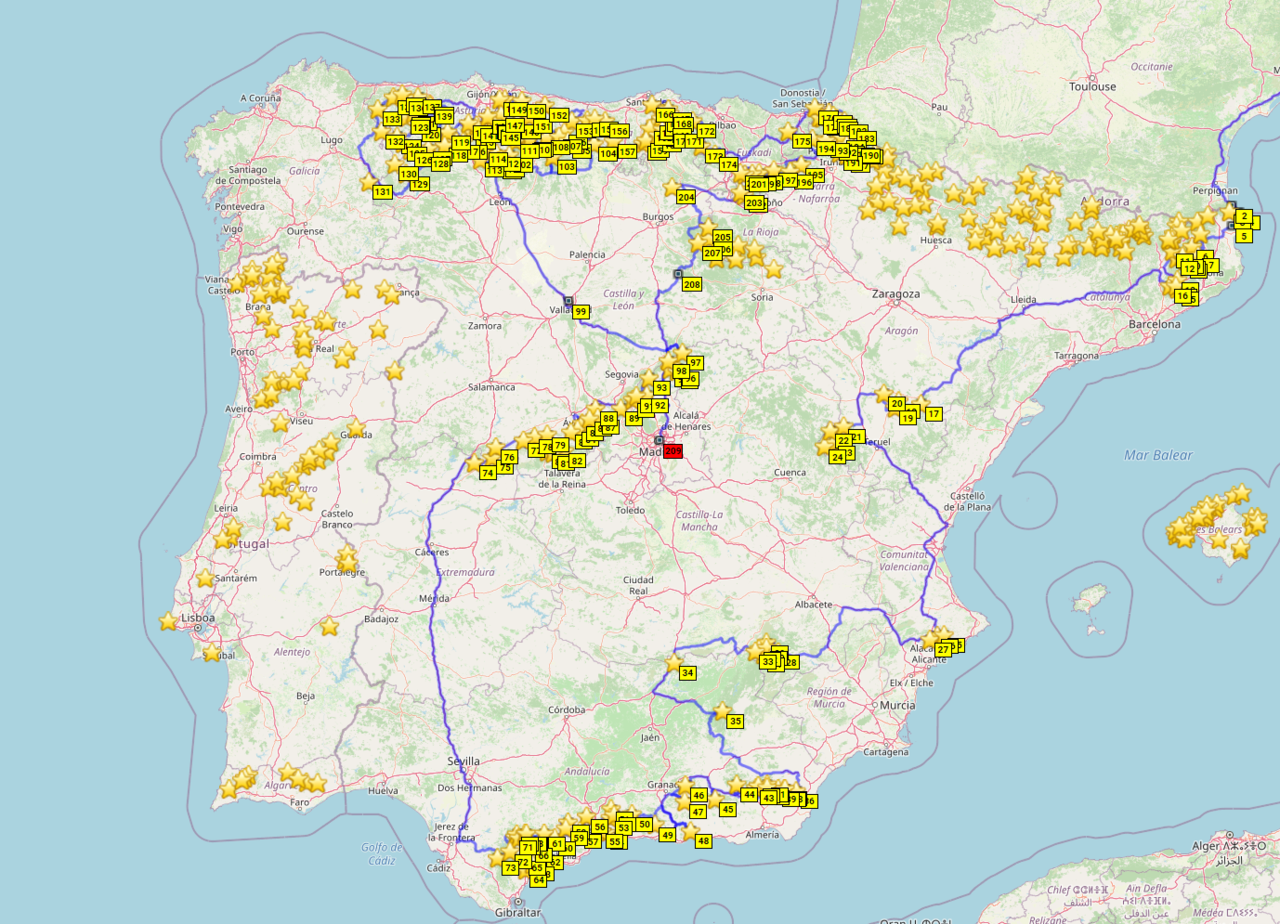Open the star marker next to Viseu
1280x924 pixels.
pyautogui.click(x=280, y=422)
